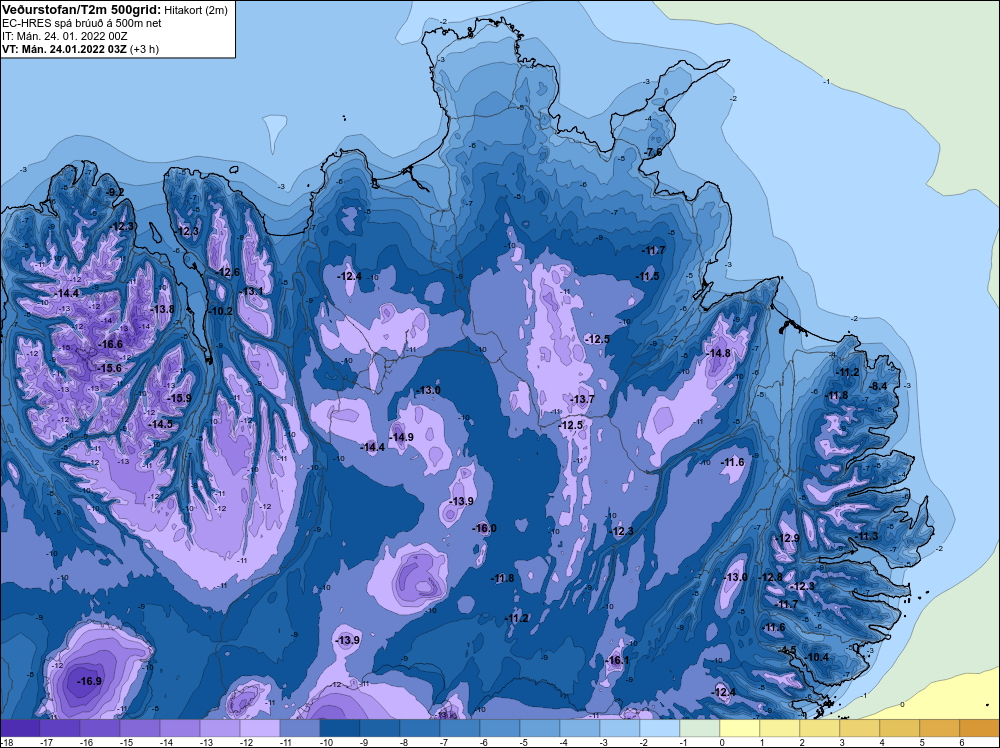The width and height of the screenshot is (1000, 748).
Task: Click the legend tick label "-12"
Action: click(x=246, y=743)
